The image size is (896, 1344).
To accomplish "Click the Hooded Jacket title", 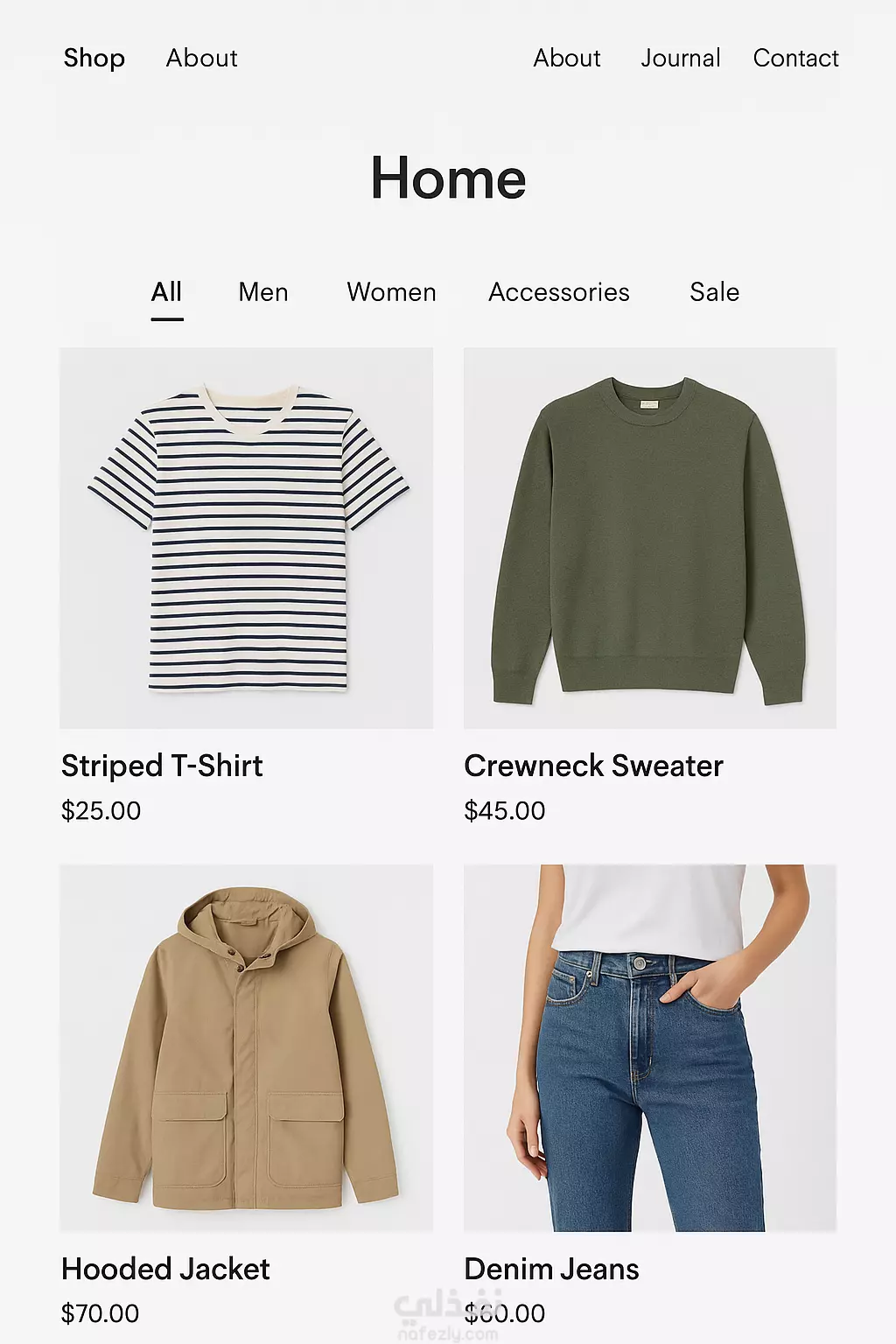I will (x=165, y=1269).
